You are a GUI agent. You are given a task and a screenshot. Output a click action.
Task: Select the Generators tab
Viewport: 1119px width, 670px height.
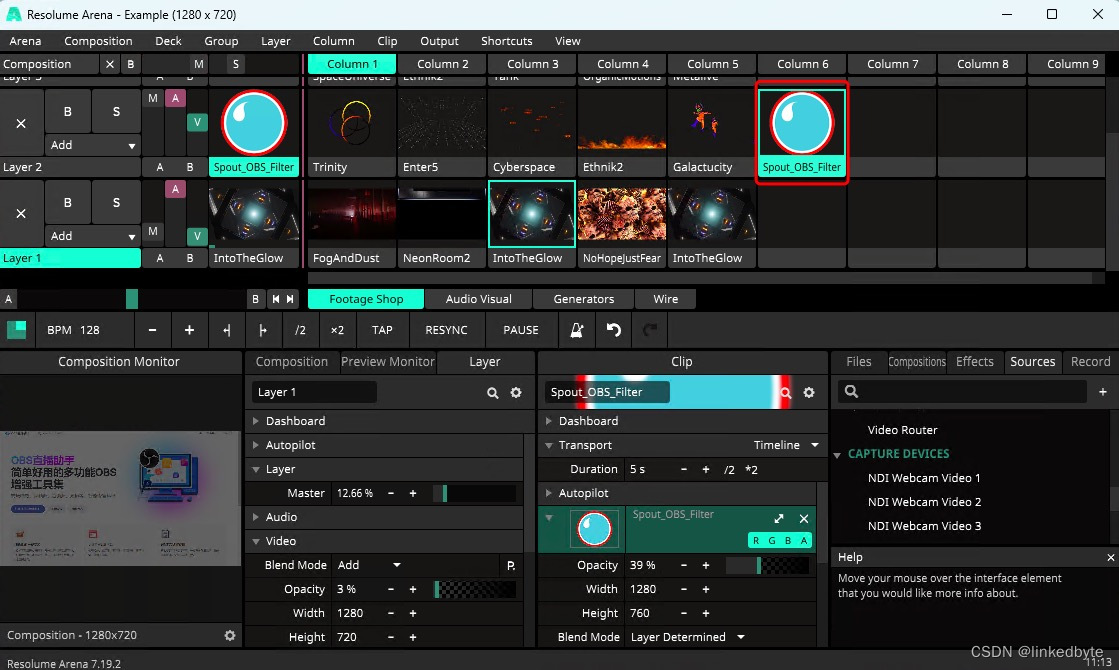coord(583,299)
